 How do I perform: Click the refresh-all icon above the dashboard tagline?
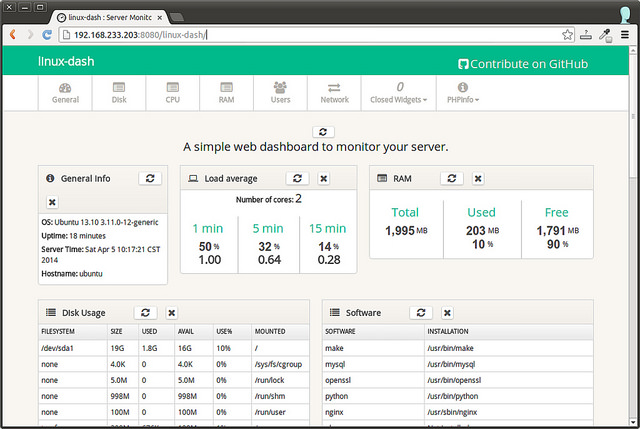(x=322, y=132)
